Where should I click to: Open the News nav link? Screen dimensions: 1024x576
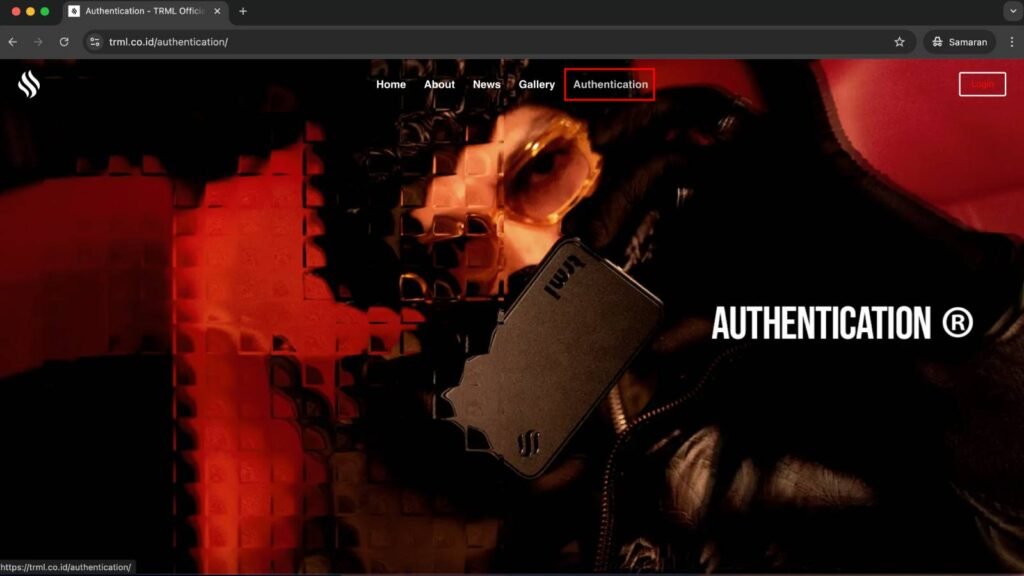pyautogui.click(x=487, y=84)
